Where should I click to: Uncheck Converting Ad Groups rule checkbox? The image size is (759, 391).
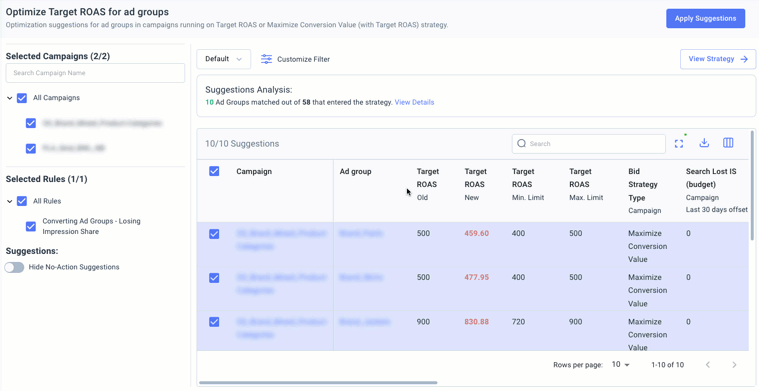tap(31, 226)
